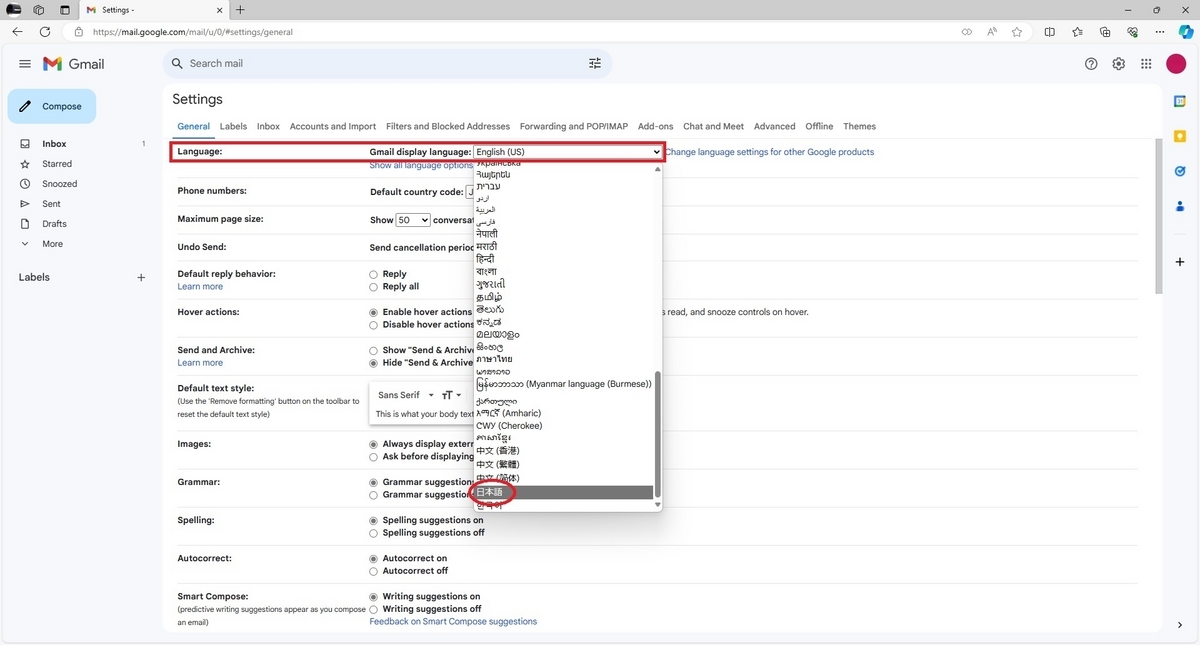Open Edge read aloud icon

click(x=992, y=32)
